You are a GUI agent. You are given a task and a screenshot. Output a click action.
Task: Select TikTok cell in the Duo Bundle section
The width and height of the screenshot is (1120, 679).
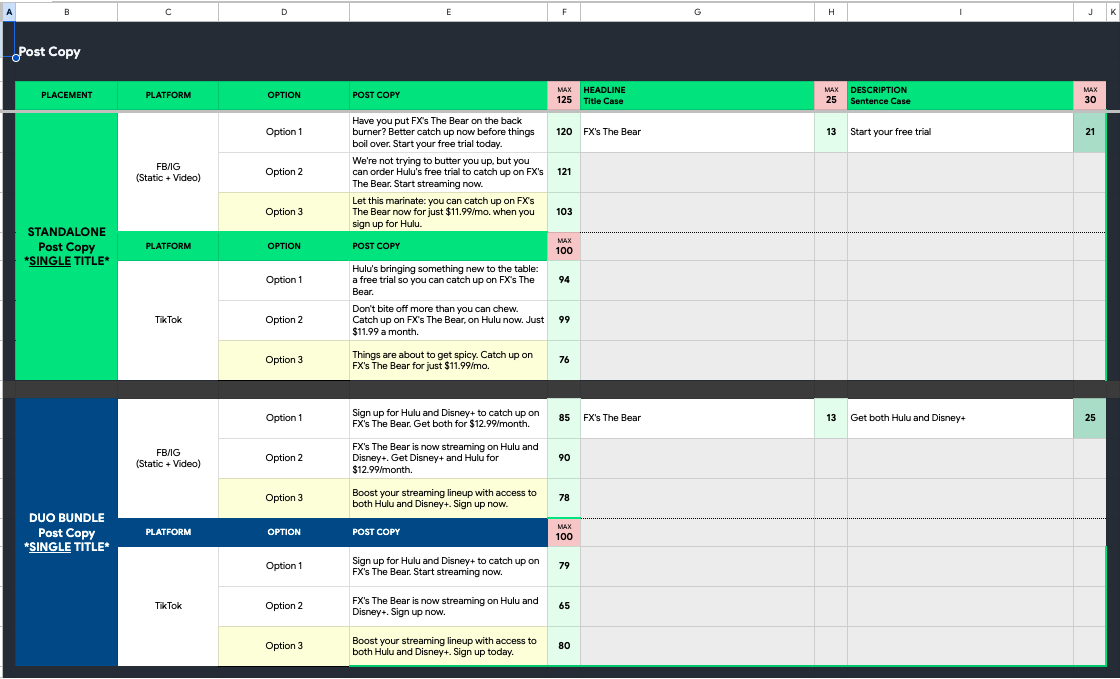point(168,605)
